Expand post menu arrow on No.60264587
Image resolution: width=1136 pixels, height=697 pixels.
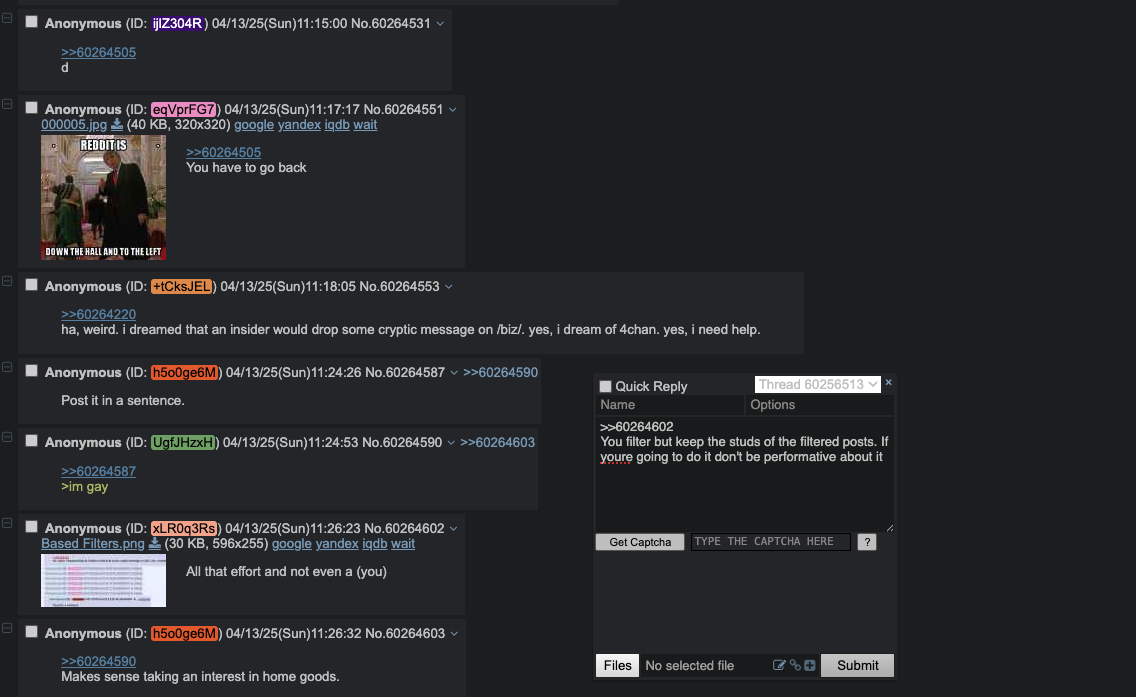click(454, 372)
